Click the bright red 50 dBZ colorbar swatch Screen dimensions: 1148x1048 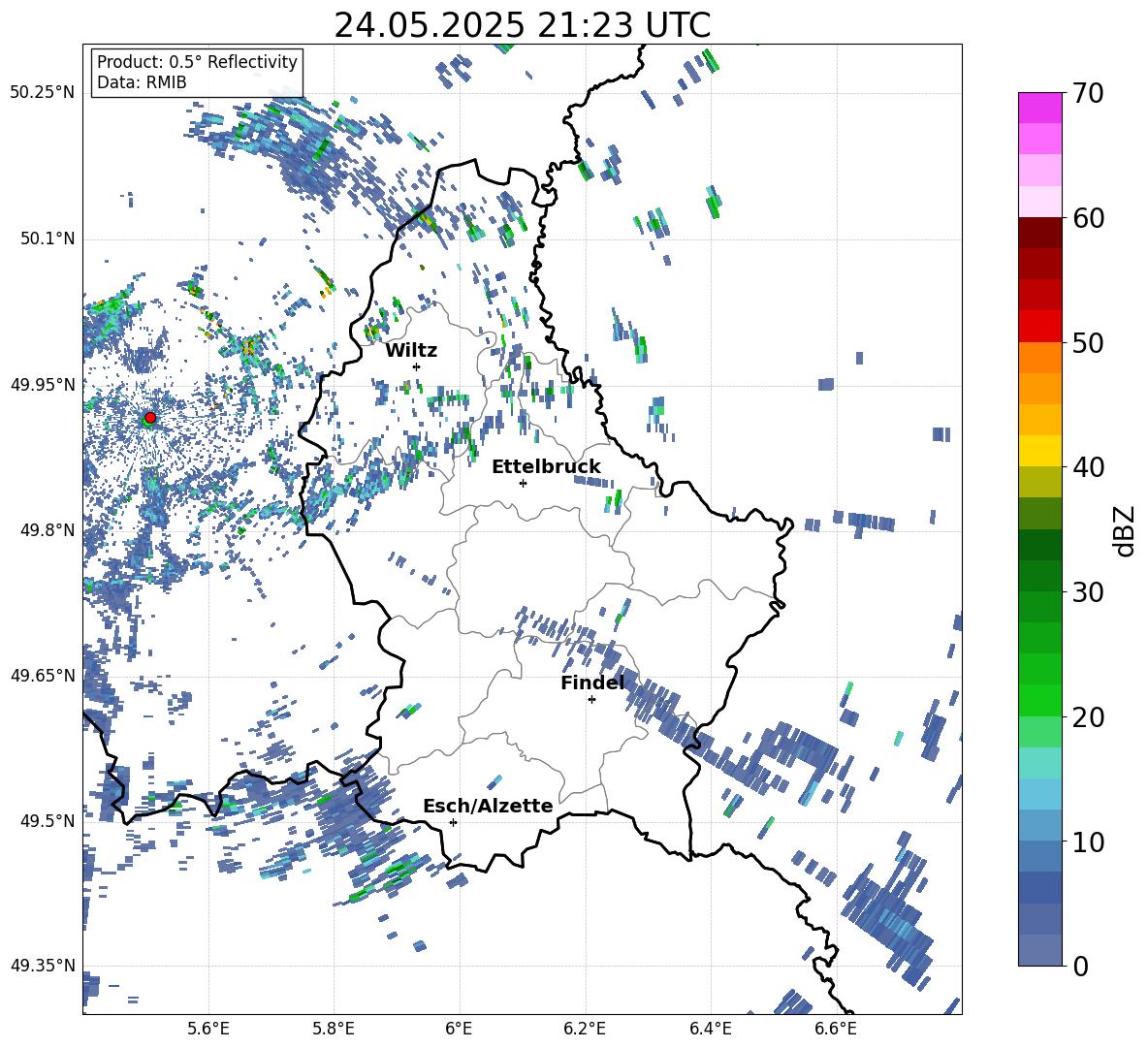pyautogui.click(x=1040, y=327)
